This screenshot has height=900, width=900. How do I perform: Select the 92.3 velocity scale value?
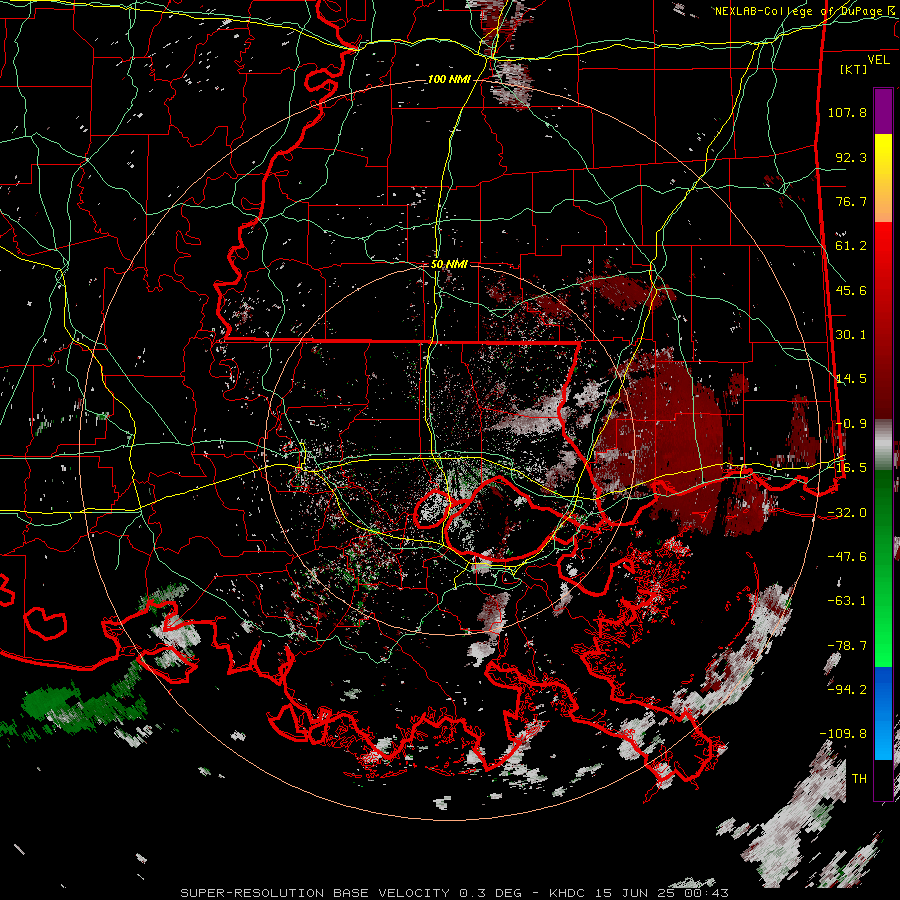point(851,157)
